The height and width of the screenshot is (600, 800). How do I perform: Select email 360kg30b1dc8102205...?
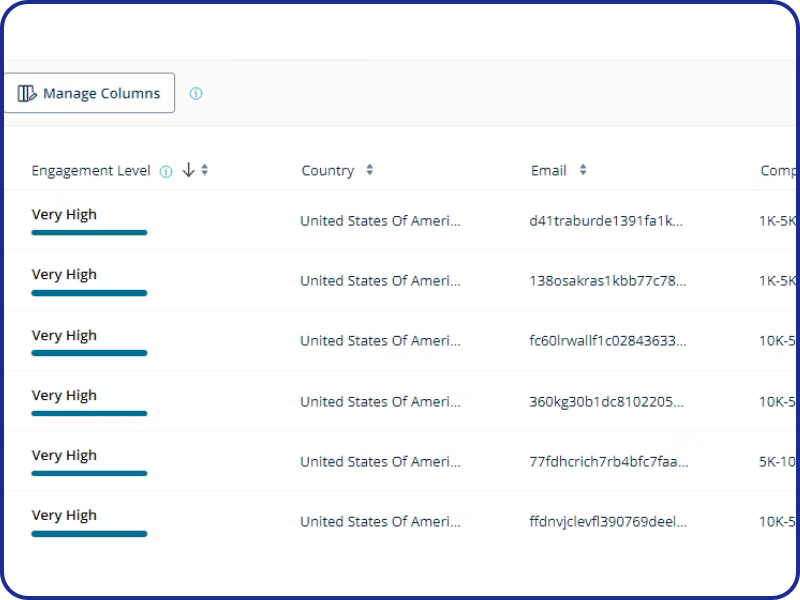pyautogui.click(x=606, y=402)
